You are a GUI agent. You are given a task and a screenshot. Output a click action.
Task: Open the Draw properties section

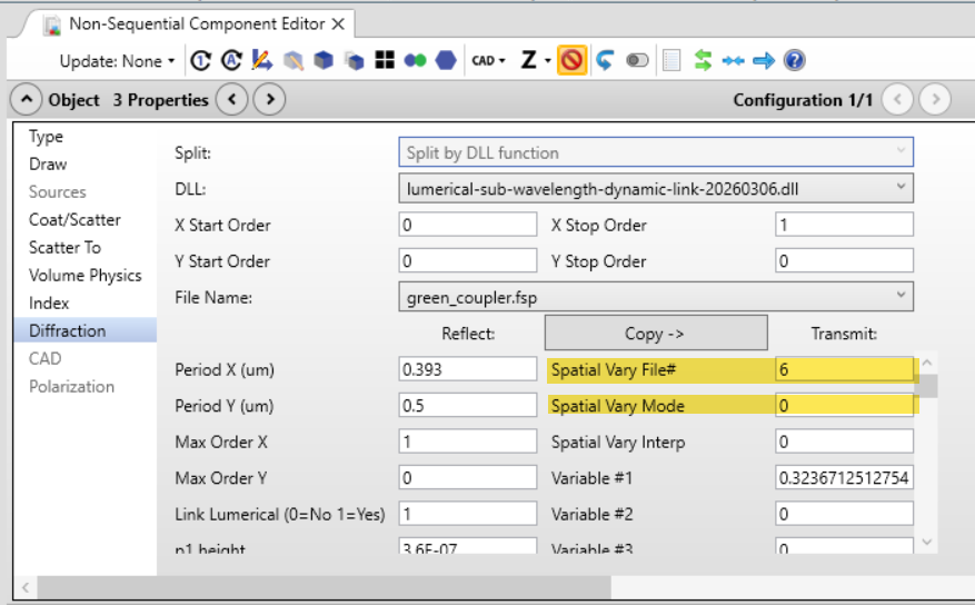coord(48,164)
